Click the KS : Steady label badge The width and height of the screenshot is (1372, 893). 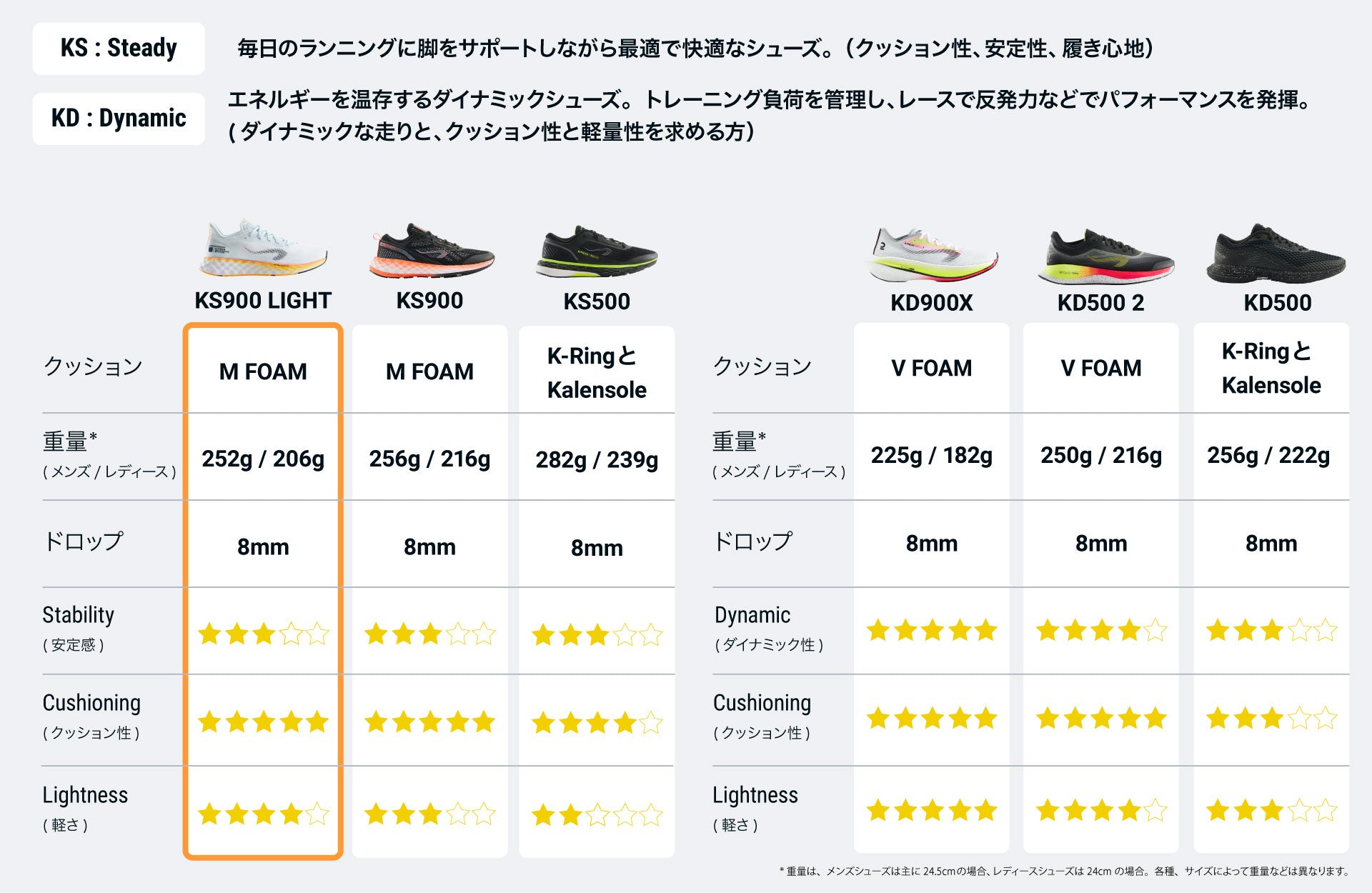pyautogui.click(x=119, y=49)
